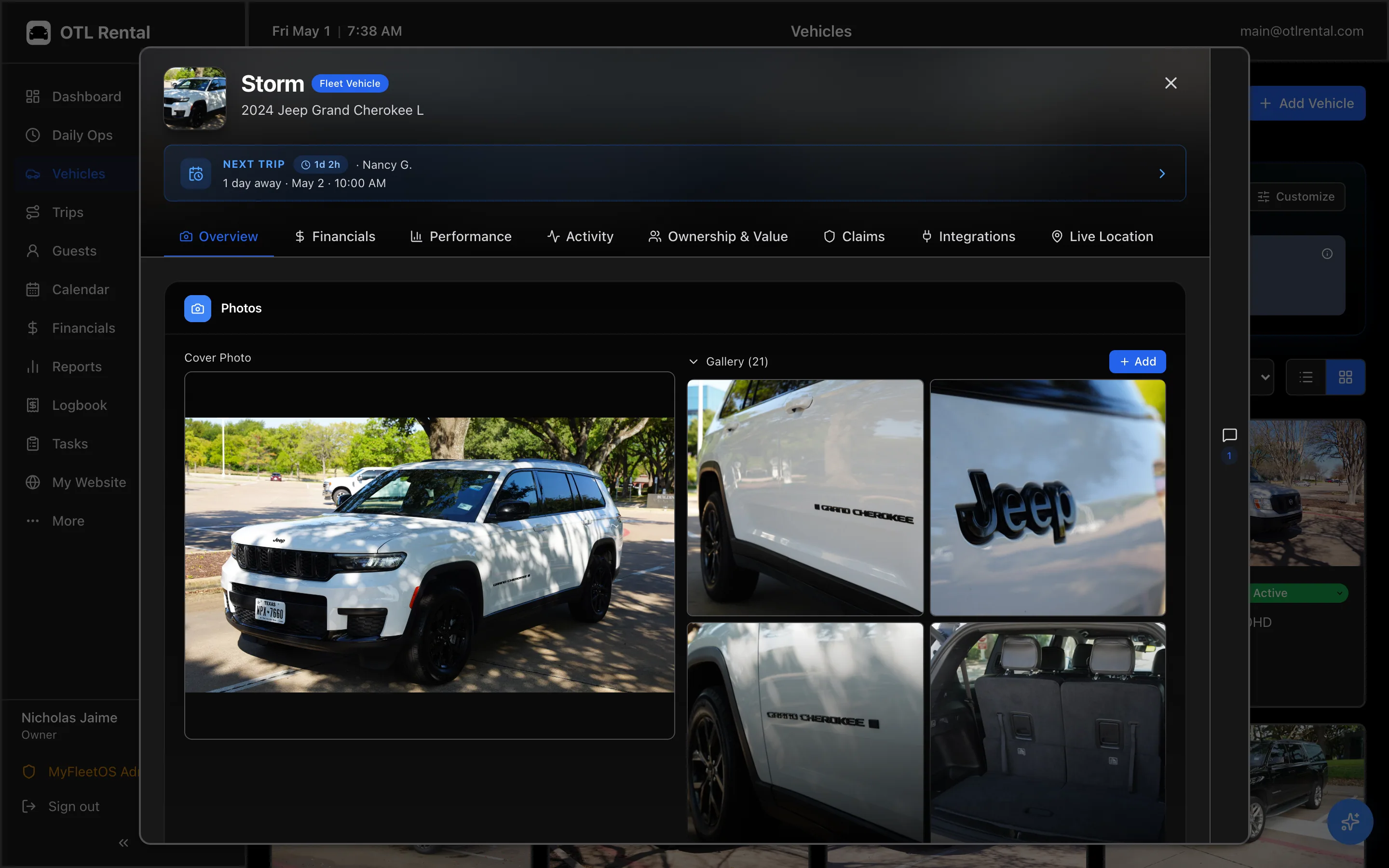Click the Storm vehicle avatar thumbnail
Screen dimensions: 1389x868
pos(195,98)
